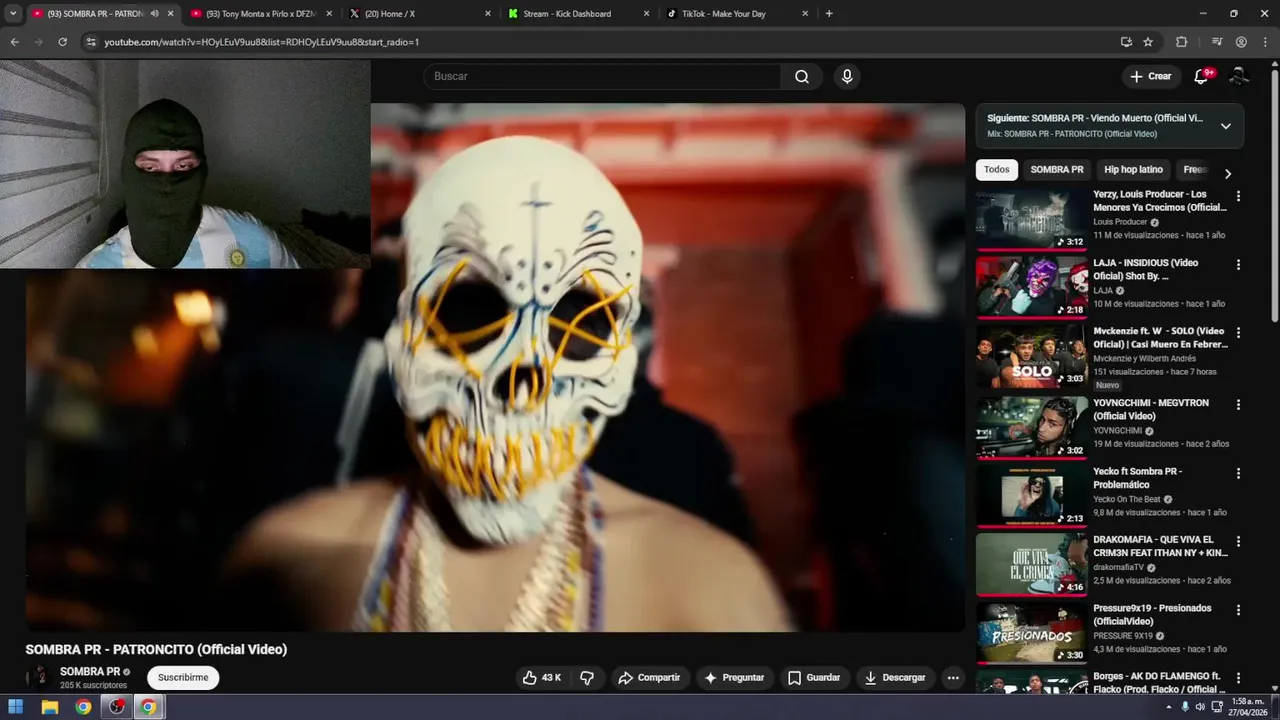
Task: Click the Buscar search field
Action: tap(603, 76)
